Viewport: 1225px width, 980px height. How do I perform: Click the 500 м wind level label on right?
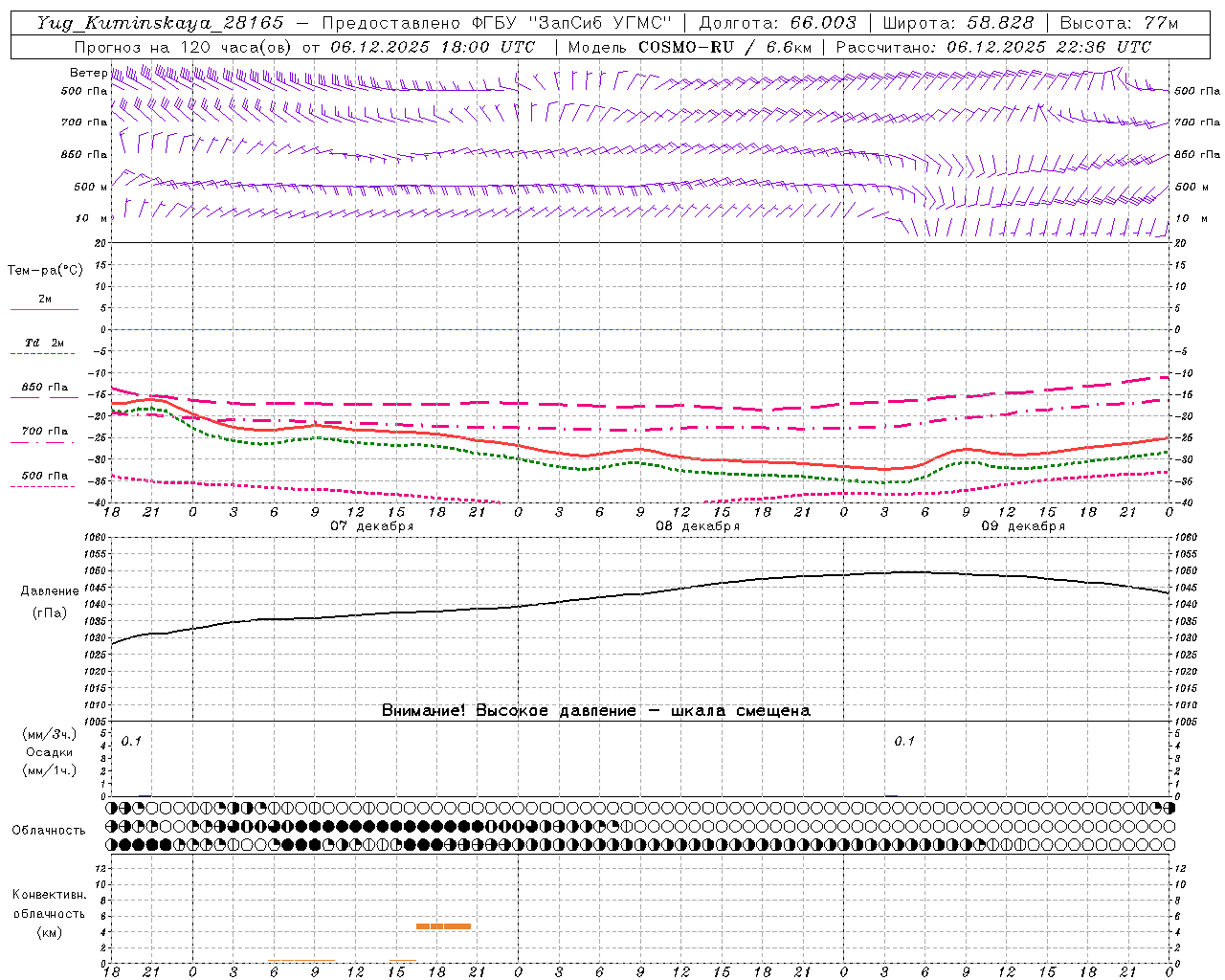(1192, 187)
